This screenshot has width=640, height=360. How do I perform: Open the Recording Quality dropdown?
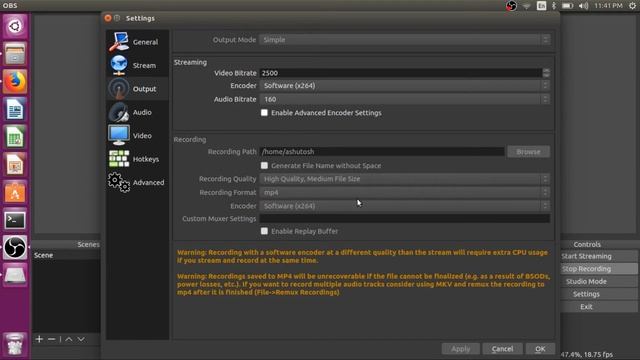point(404,179)
